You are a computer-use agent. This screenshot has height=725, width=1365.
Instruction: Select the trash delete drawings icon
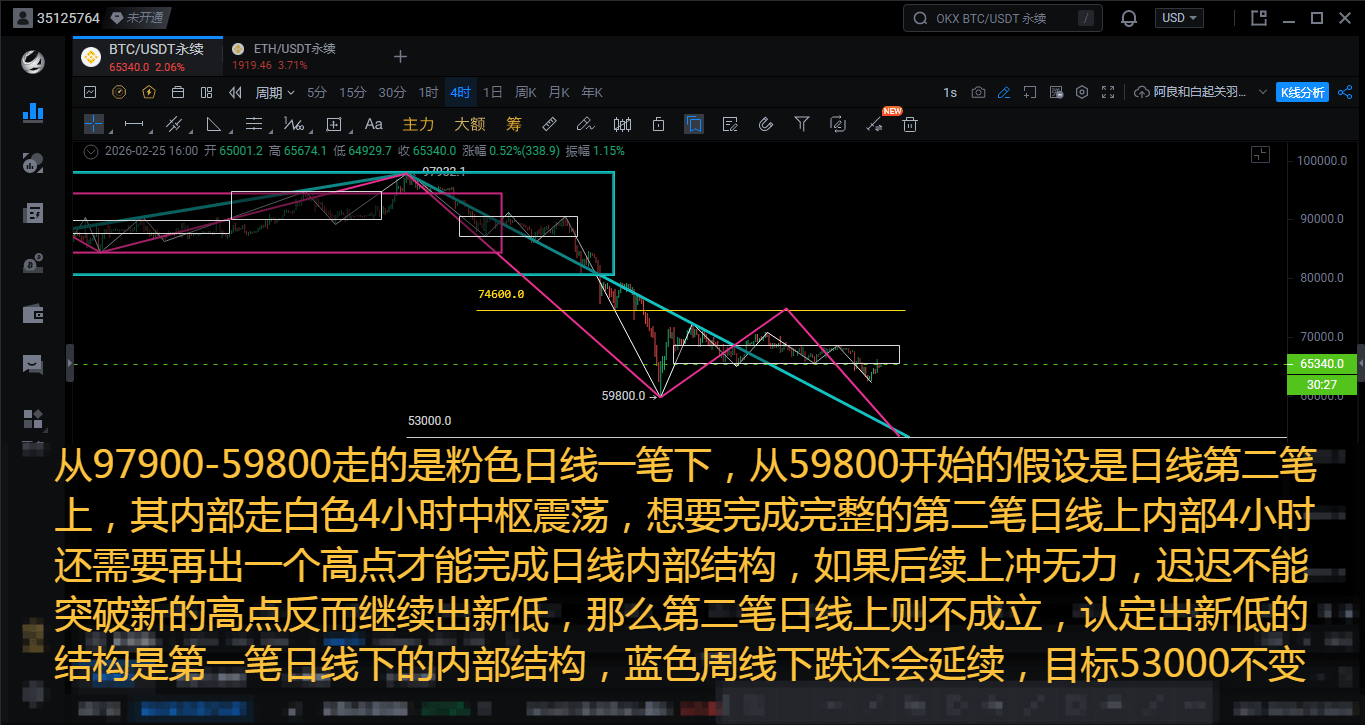coord(910,125)
